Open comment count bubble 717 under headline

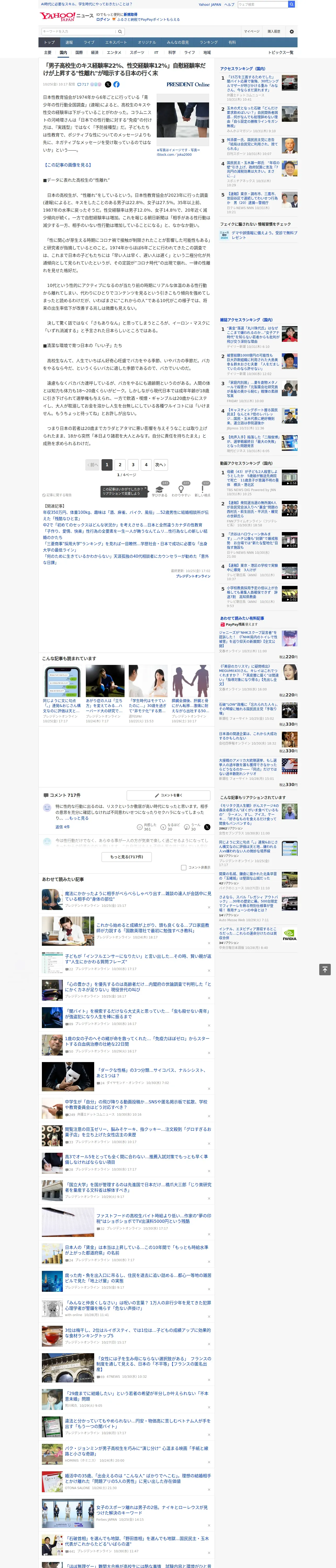tap(83, 85)
